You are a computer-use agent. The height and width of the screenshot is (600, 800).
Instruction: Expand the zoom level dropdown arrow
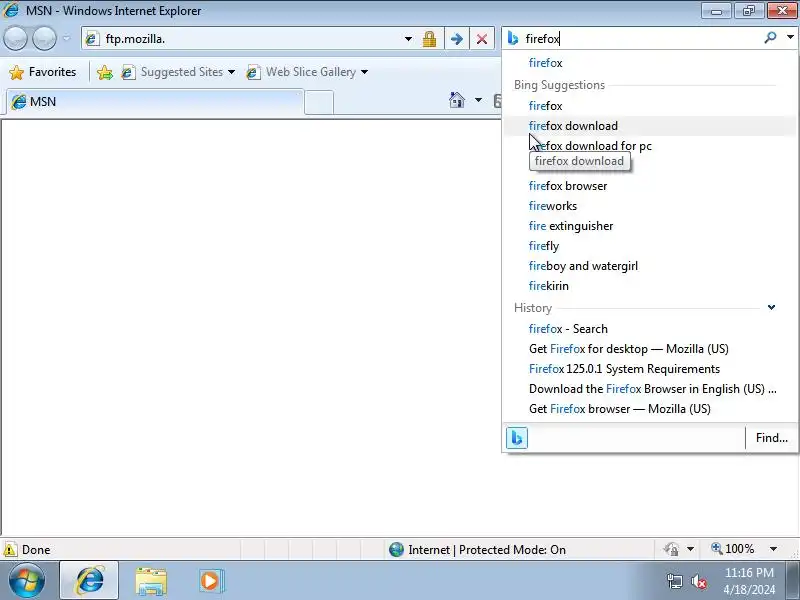click(x=773, y=549)
